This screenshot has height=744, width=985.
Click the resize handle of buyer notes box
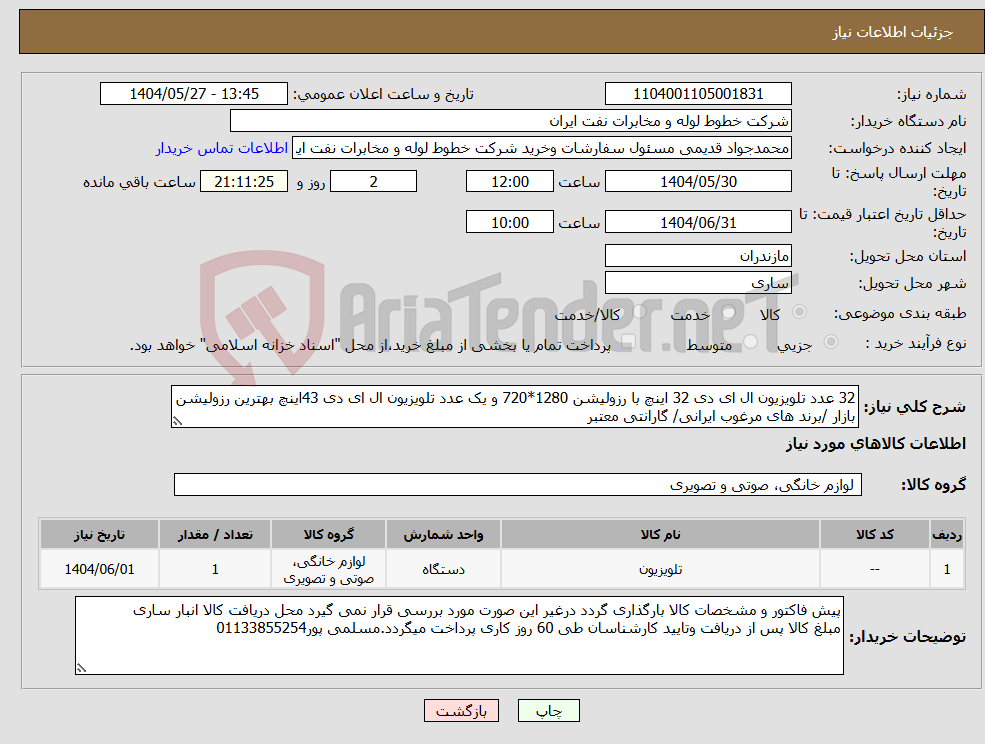(81, 669)
